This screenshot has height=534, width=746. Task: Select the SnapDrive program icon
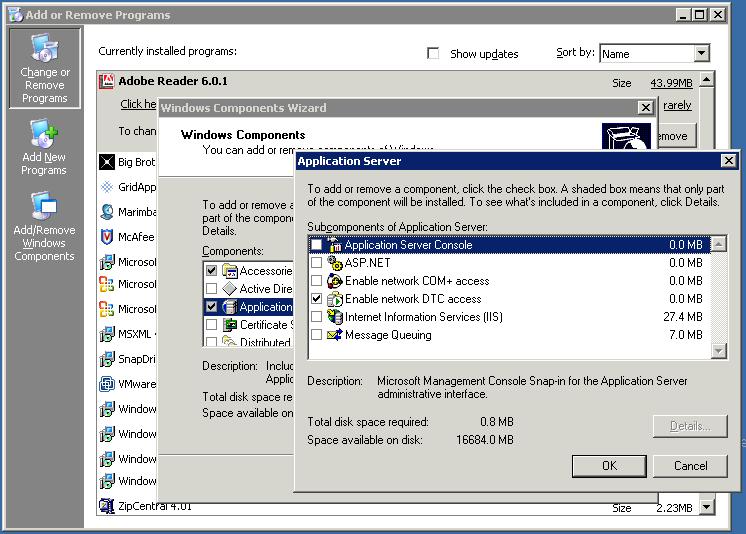pyautogui.click(x=107, y=359)
